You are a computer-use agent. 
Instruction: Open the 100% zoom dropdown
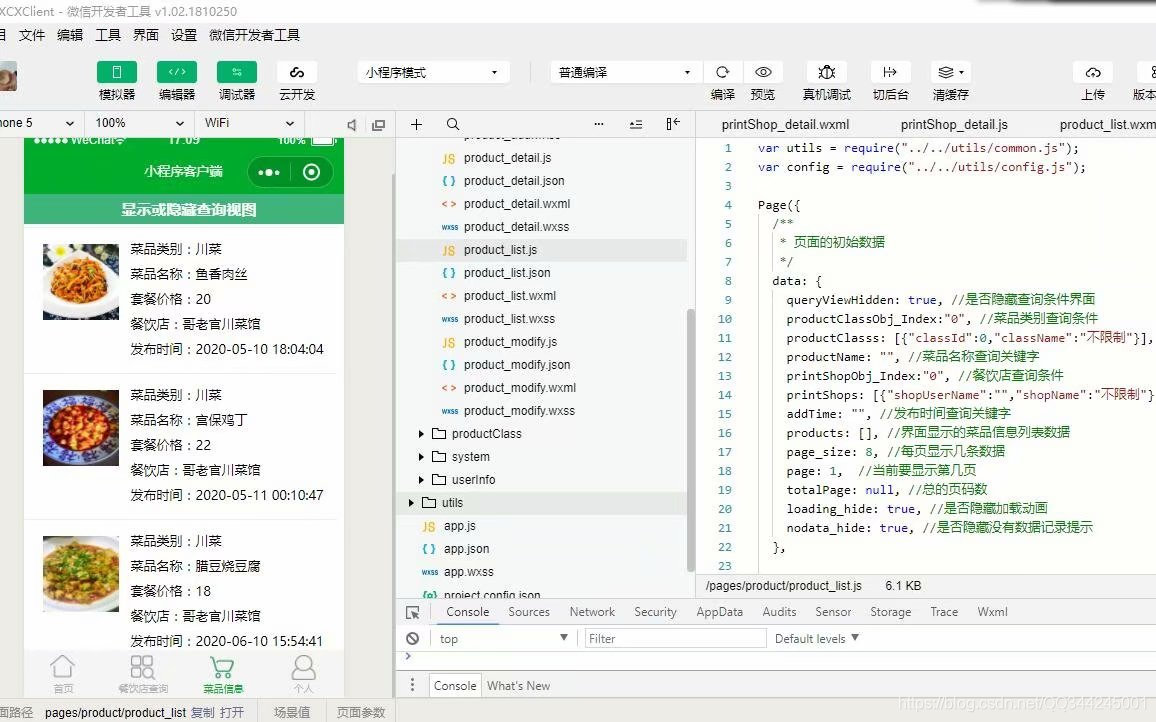pyautogui.click(x=139, y=123)
